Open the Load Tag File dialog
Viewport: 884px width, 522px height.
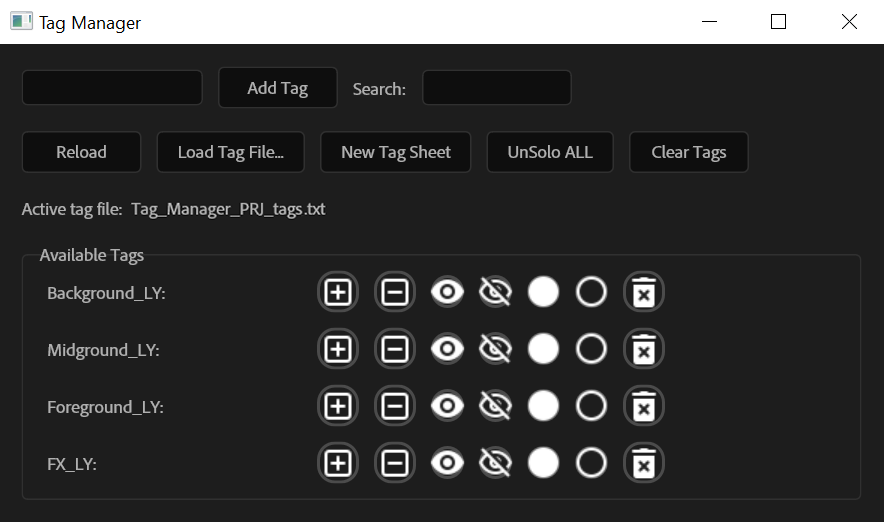coord(231,152)
